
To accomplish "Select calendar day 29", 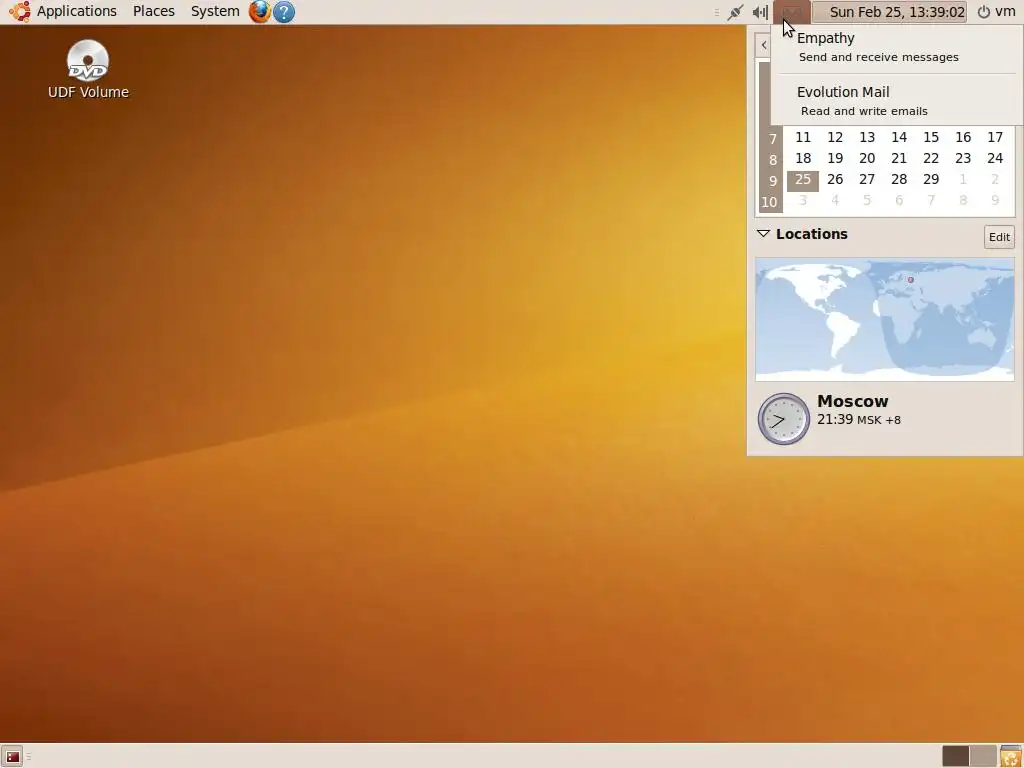I will tap(931, 179).
